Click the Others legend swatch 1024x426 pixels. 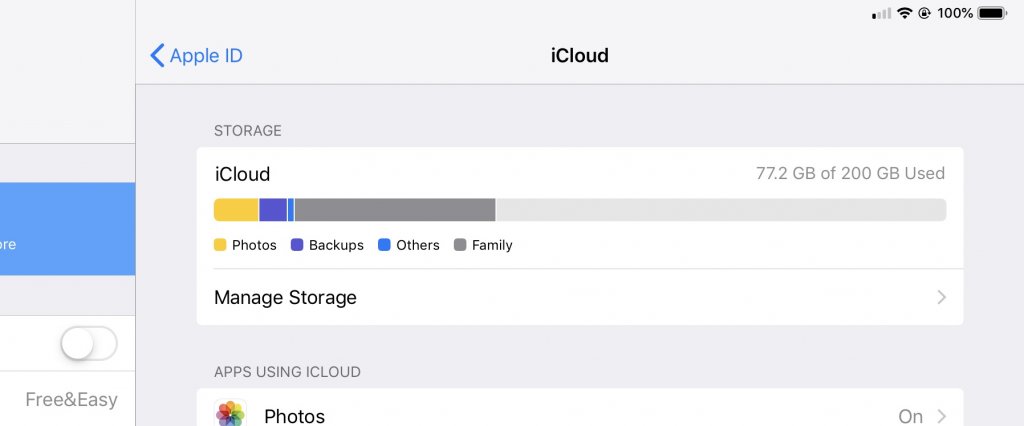coord(385,245)
